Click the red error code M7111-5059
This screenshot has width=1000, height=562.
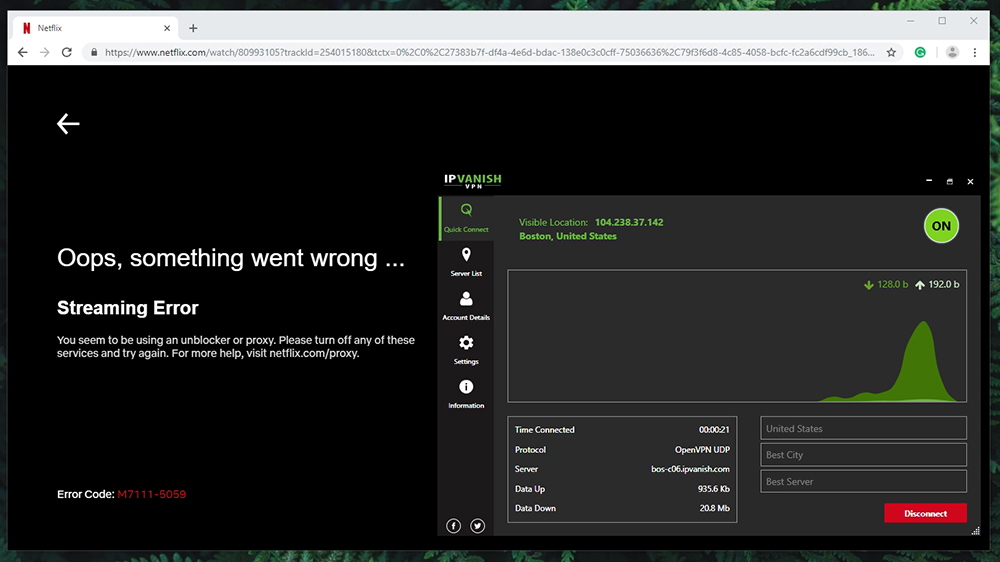coord(152,494)
